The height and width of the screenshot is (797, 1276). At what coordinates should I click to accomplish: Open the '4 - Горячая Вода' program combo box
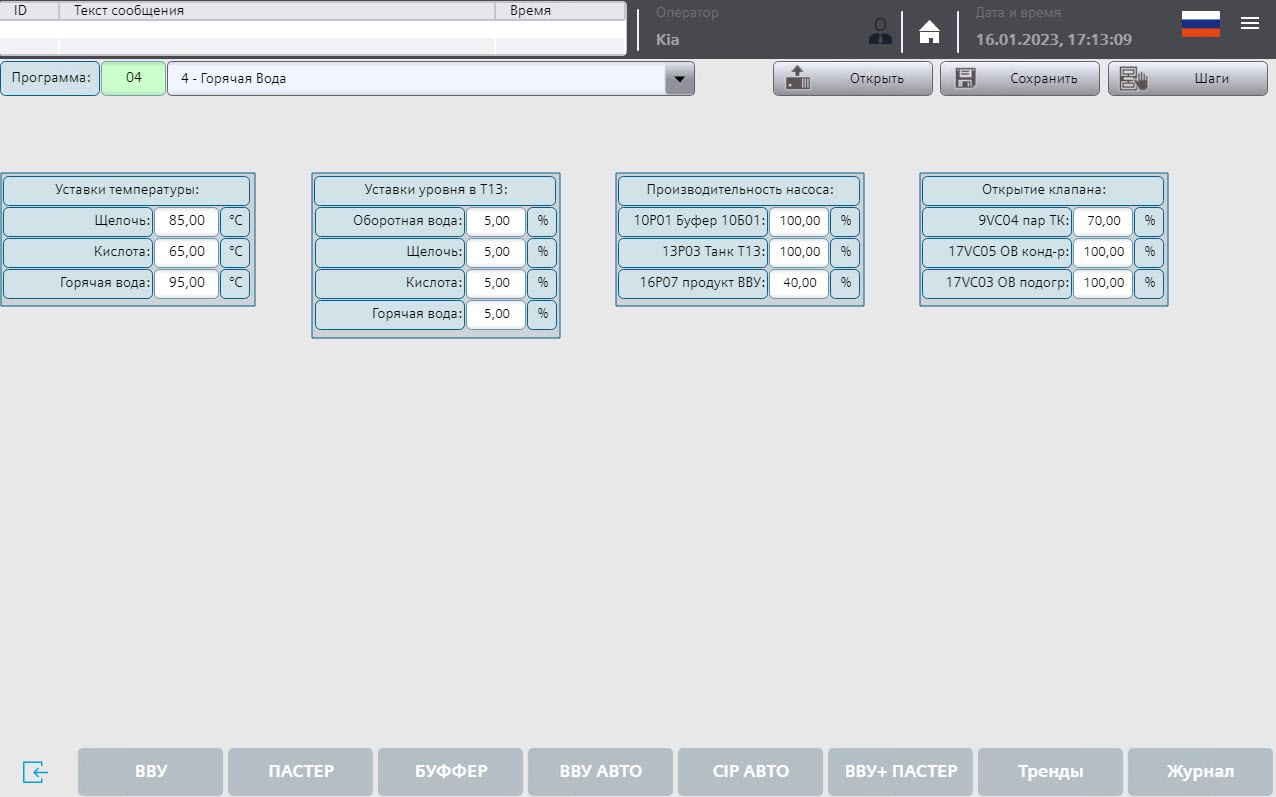416,79
